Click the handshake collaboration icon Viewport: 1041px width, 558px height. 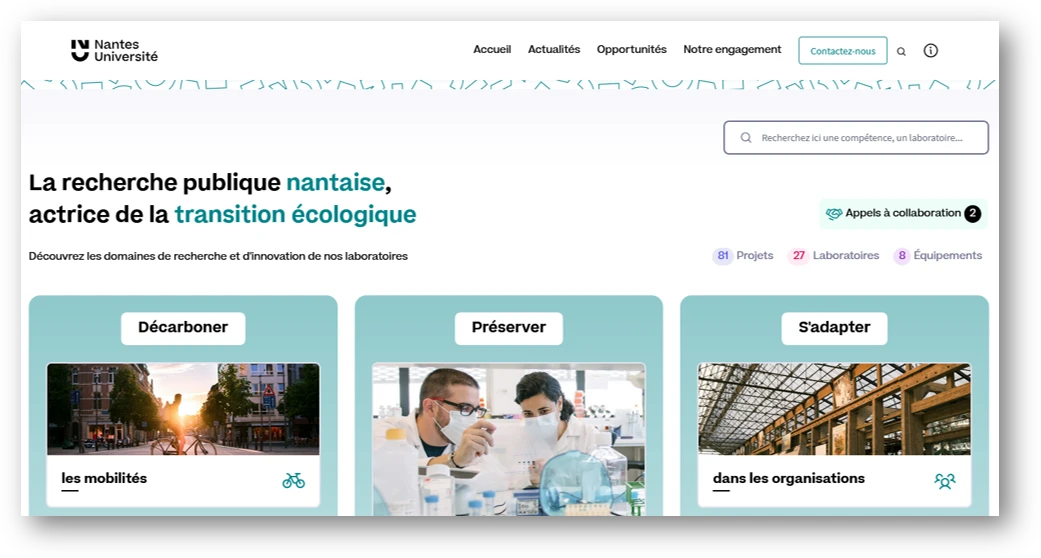[834, 214]
